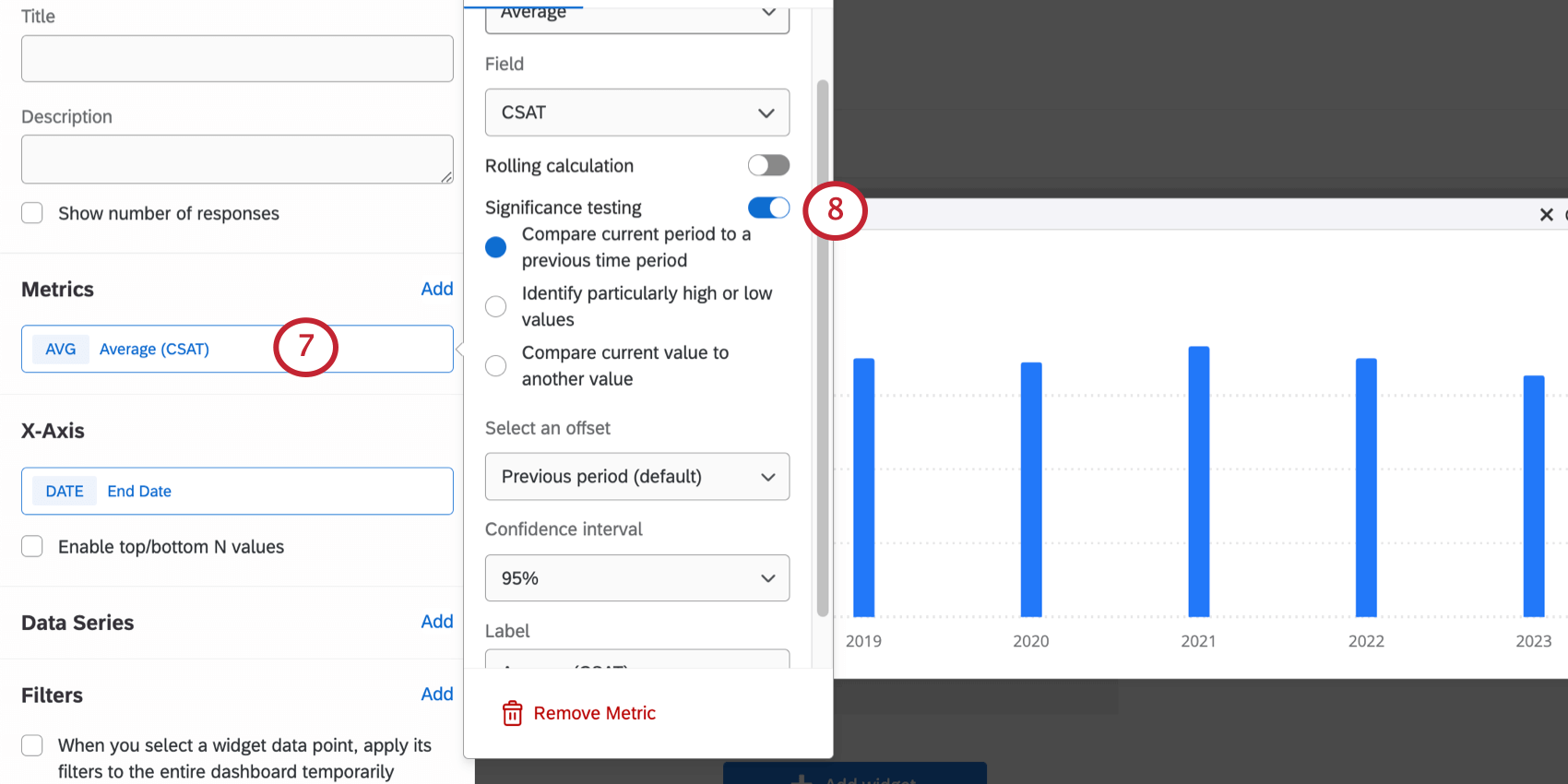Click the DATE badge in X-Axis

click(x=65, y=491)
